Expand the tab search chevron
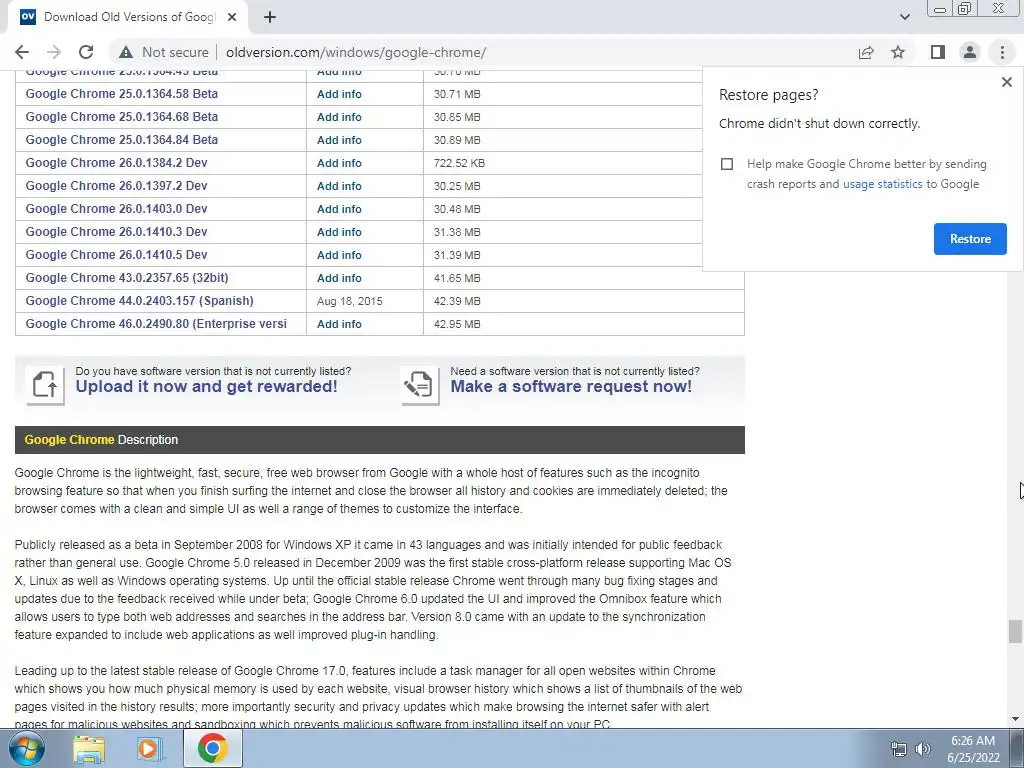Image resolution: width=1024 pixels, height=768 pixels. pyautogui.click(x=905, y=17)
